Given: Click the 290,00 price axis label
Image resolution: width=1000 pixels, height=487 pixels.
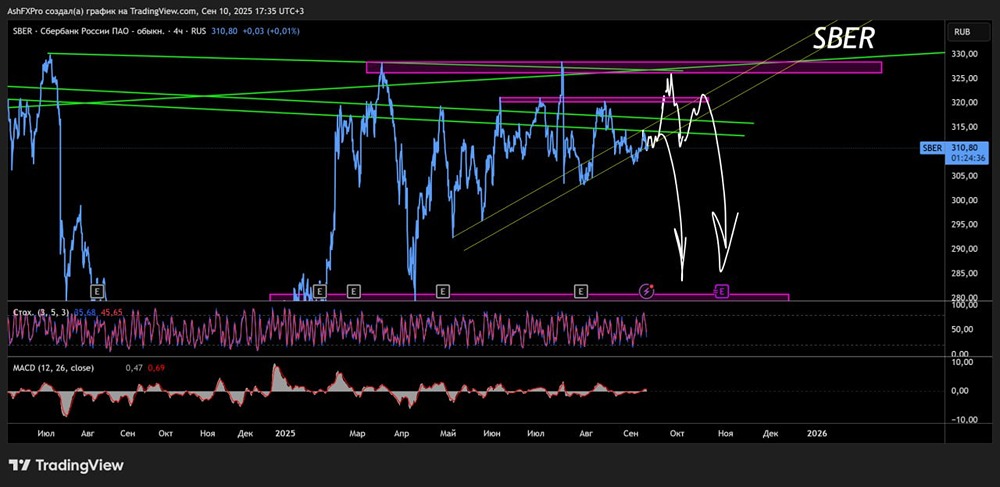Looking at the screenshot, I should 965,249.
